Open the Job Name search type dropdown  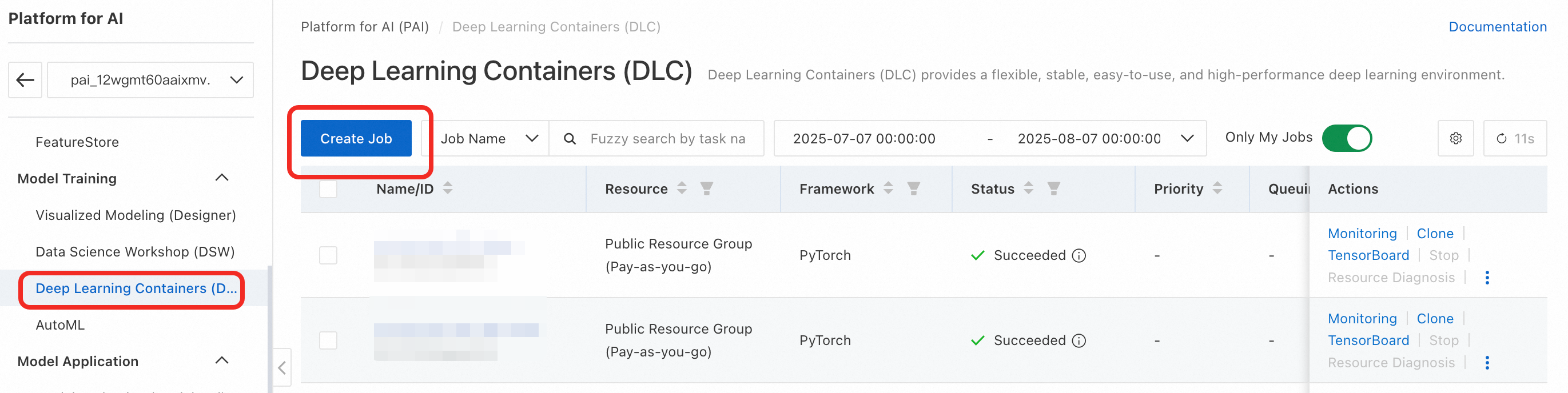[489, 139]
